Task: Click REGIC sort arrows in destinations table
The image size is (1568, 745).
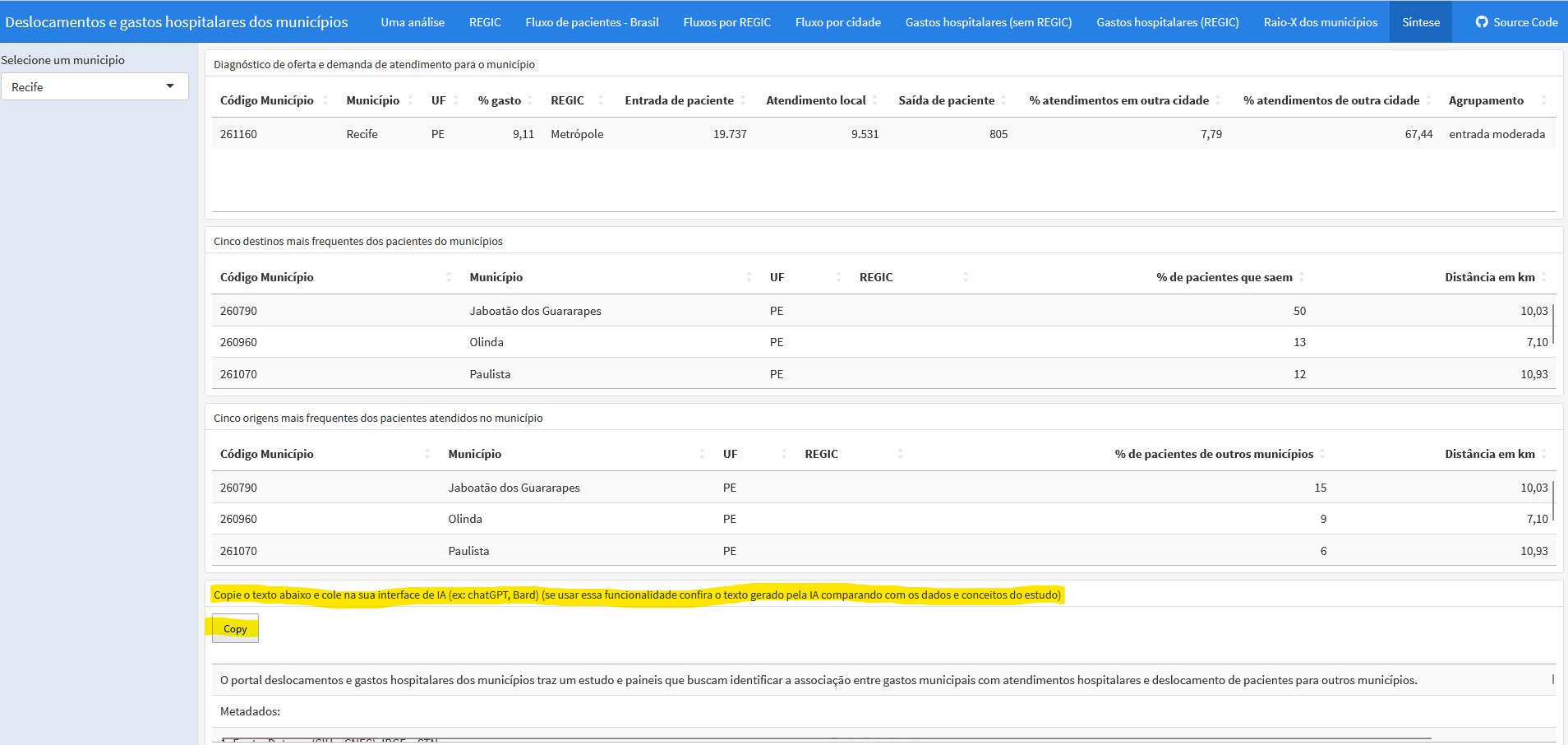Action: tap(966, 277)
